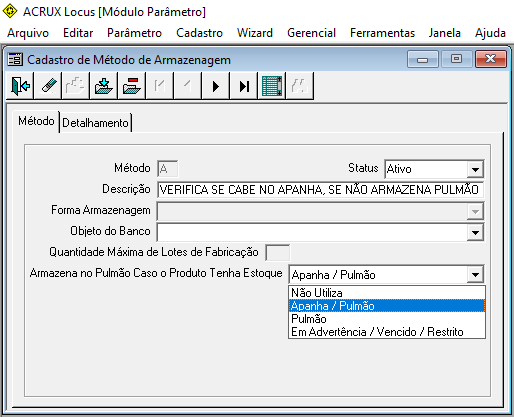Go to the previous record arrow

tap(188, 86)
